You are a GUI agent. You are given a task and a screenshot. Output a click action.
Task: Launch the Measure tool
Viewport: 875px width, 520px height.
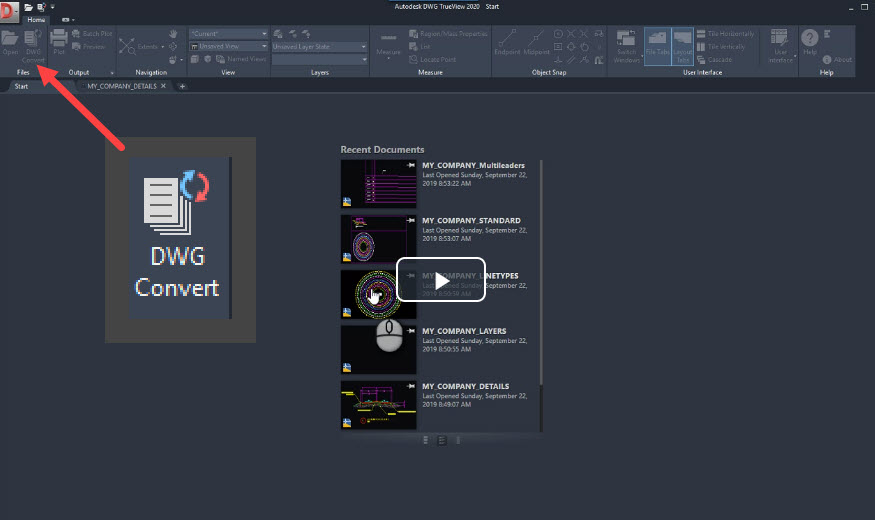point(388,44)
